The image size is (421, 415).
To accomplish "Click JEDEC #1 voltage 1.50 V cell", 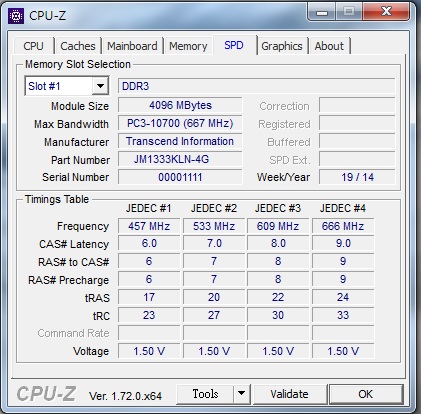I will point(149,351).
